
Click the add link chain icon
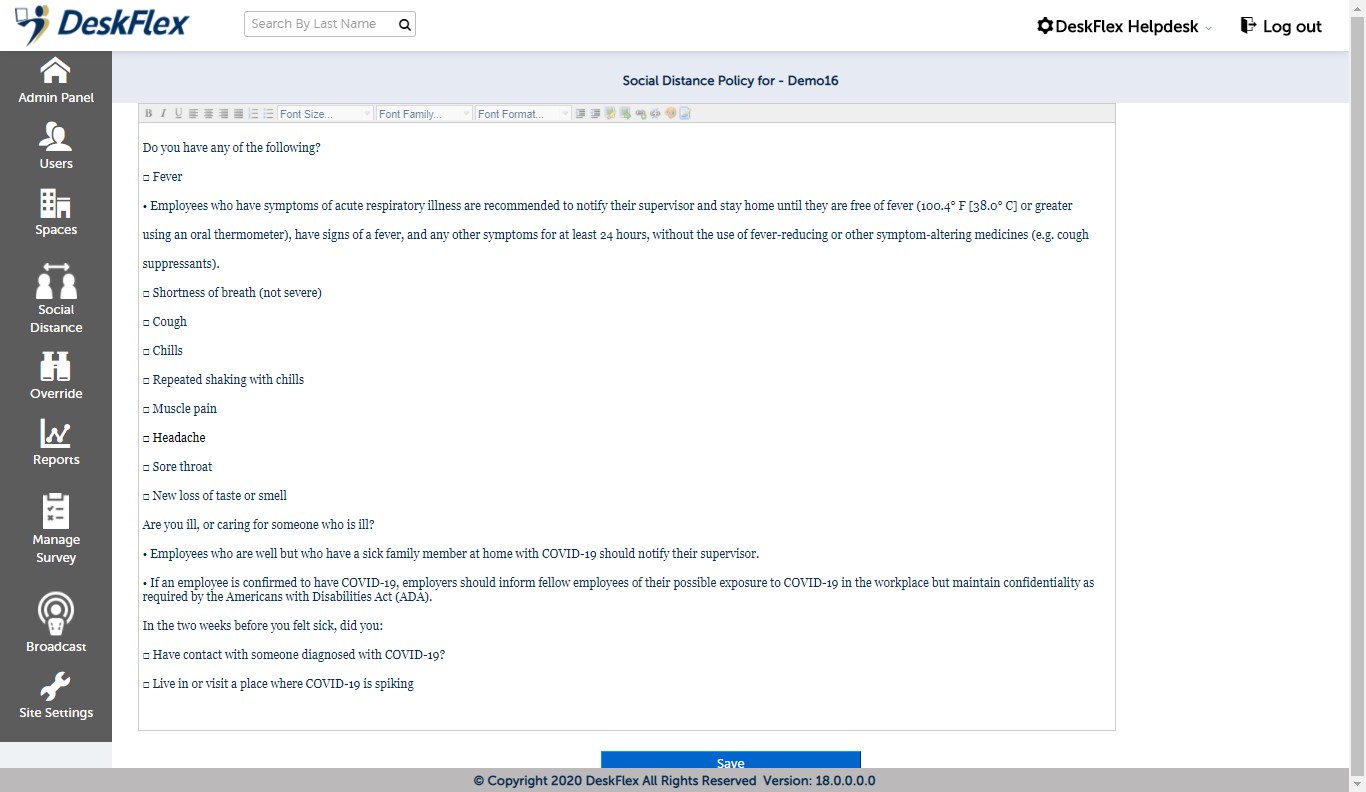click(640, 114)
